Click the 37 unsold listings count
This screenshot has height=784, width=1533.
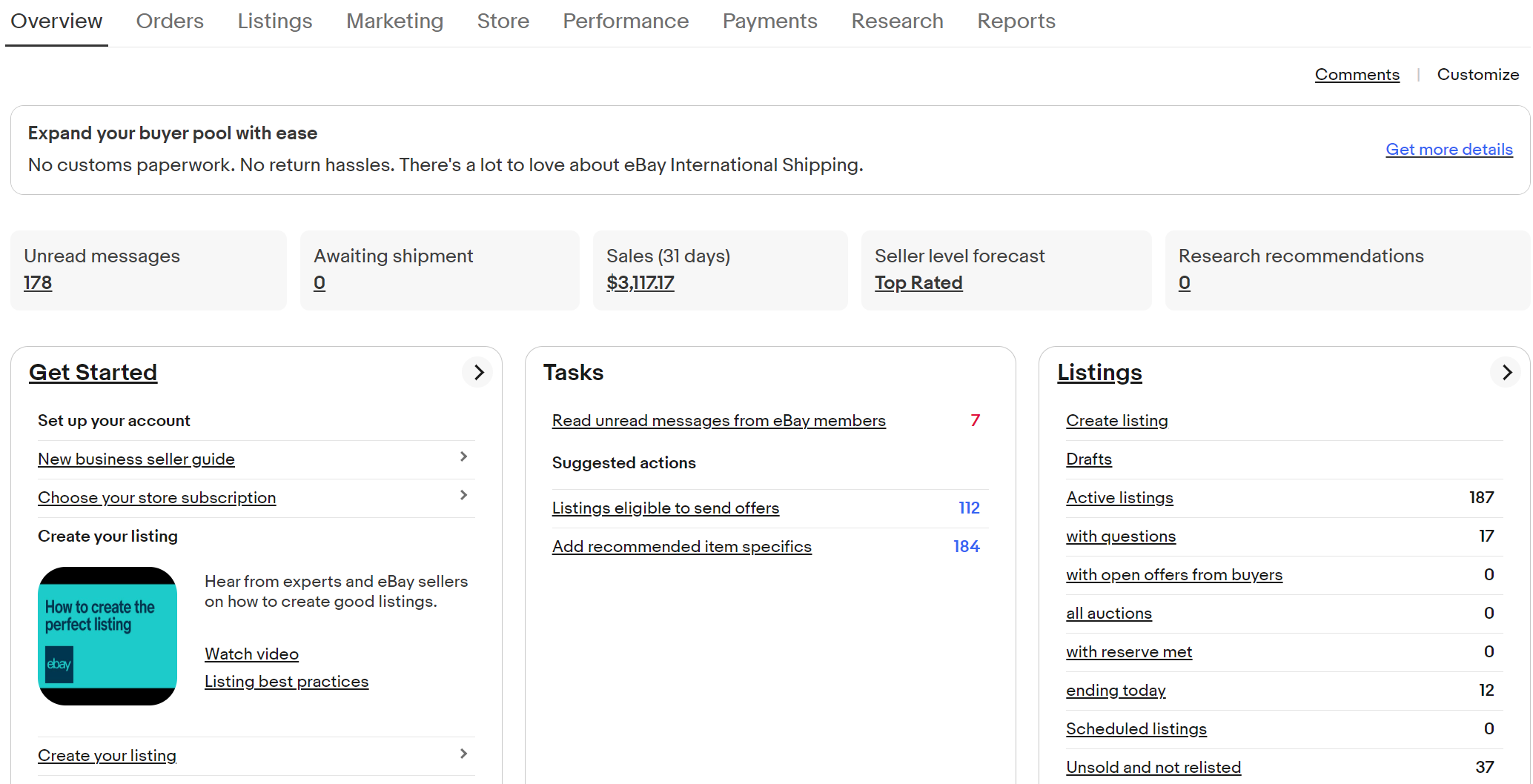pyautogui.click(x=1484, y=768)
